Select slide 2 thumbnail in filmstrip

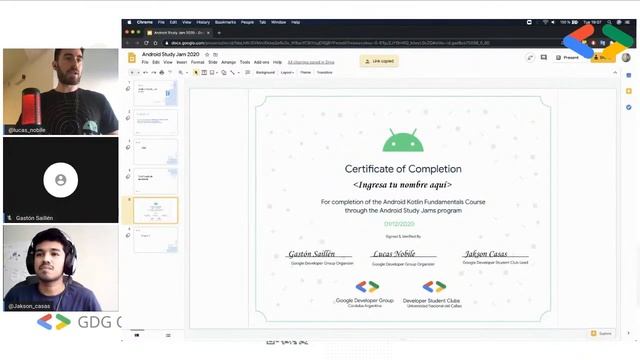[156, 122]
